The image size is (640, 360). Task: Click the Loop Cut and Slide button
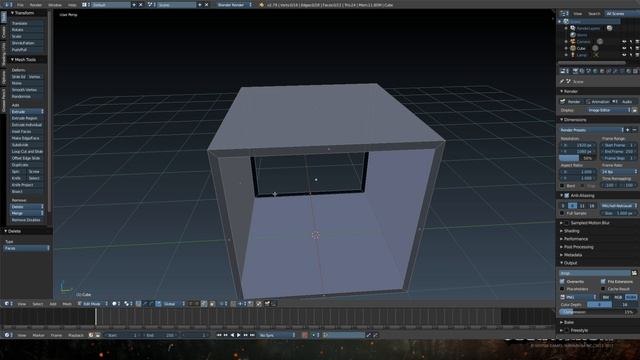click(x=27, y=151)
